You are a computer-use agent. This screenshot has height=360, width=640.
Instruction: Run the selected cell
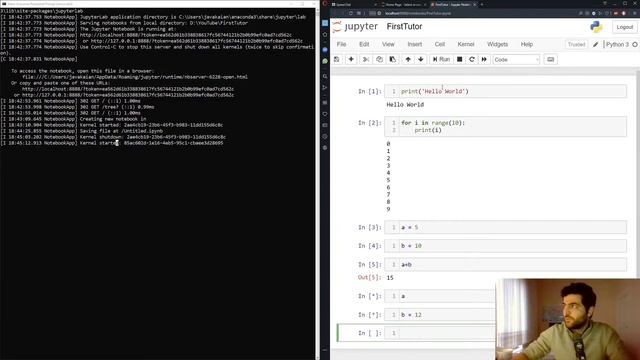[441, 60]
